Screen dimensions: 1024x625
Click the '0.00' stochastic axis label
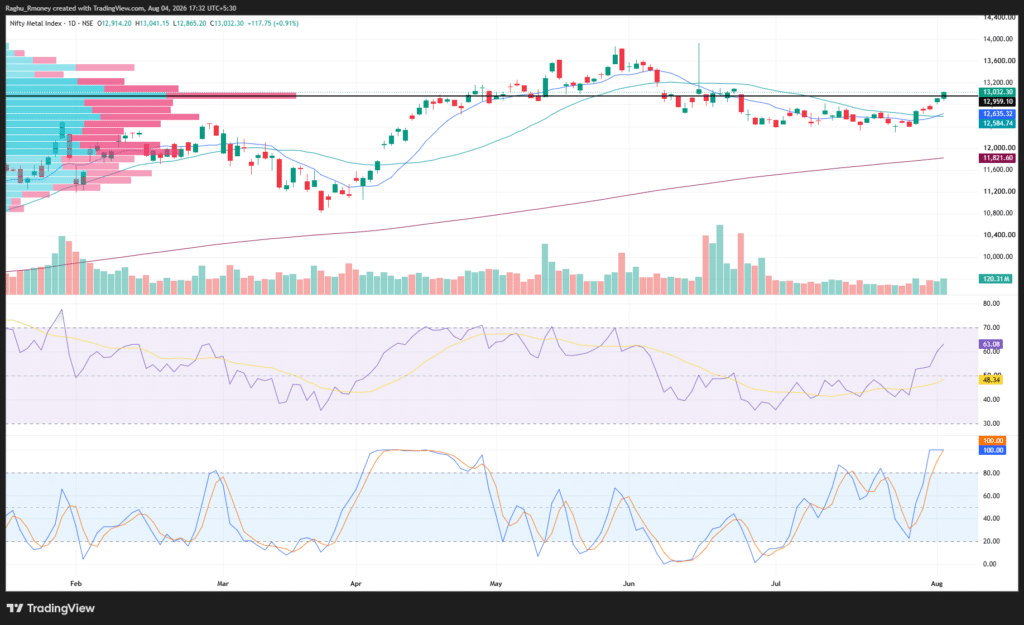pyautogui.click(x=989, y=564)
